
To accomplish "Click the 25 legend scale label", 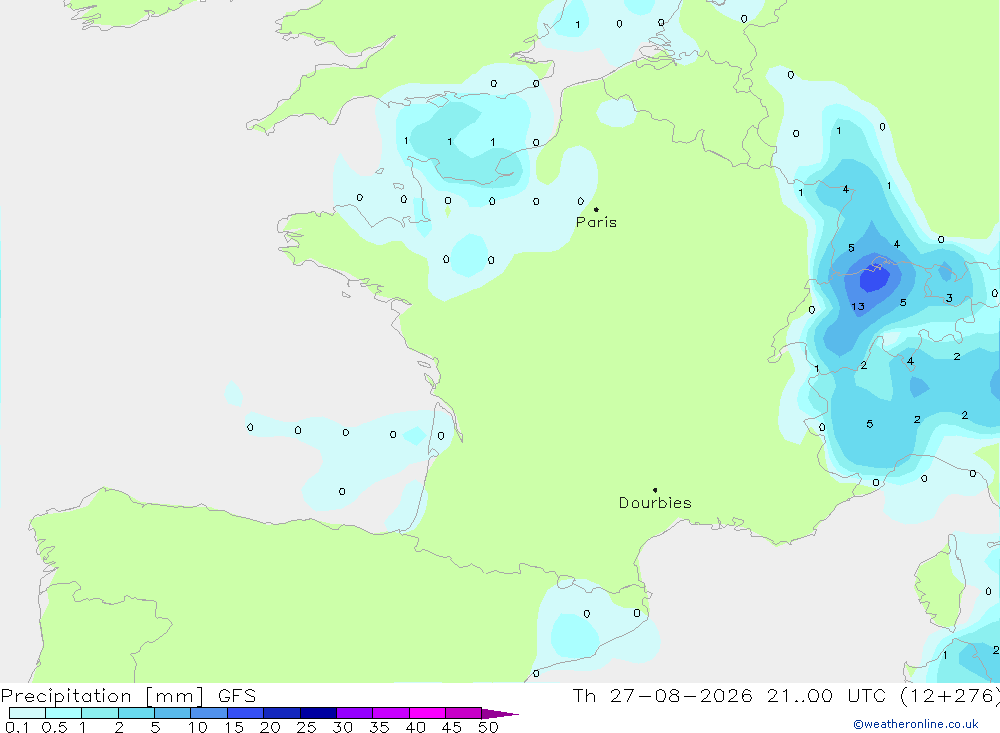I will coord(306,727).
